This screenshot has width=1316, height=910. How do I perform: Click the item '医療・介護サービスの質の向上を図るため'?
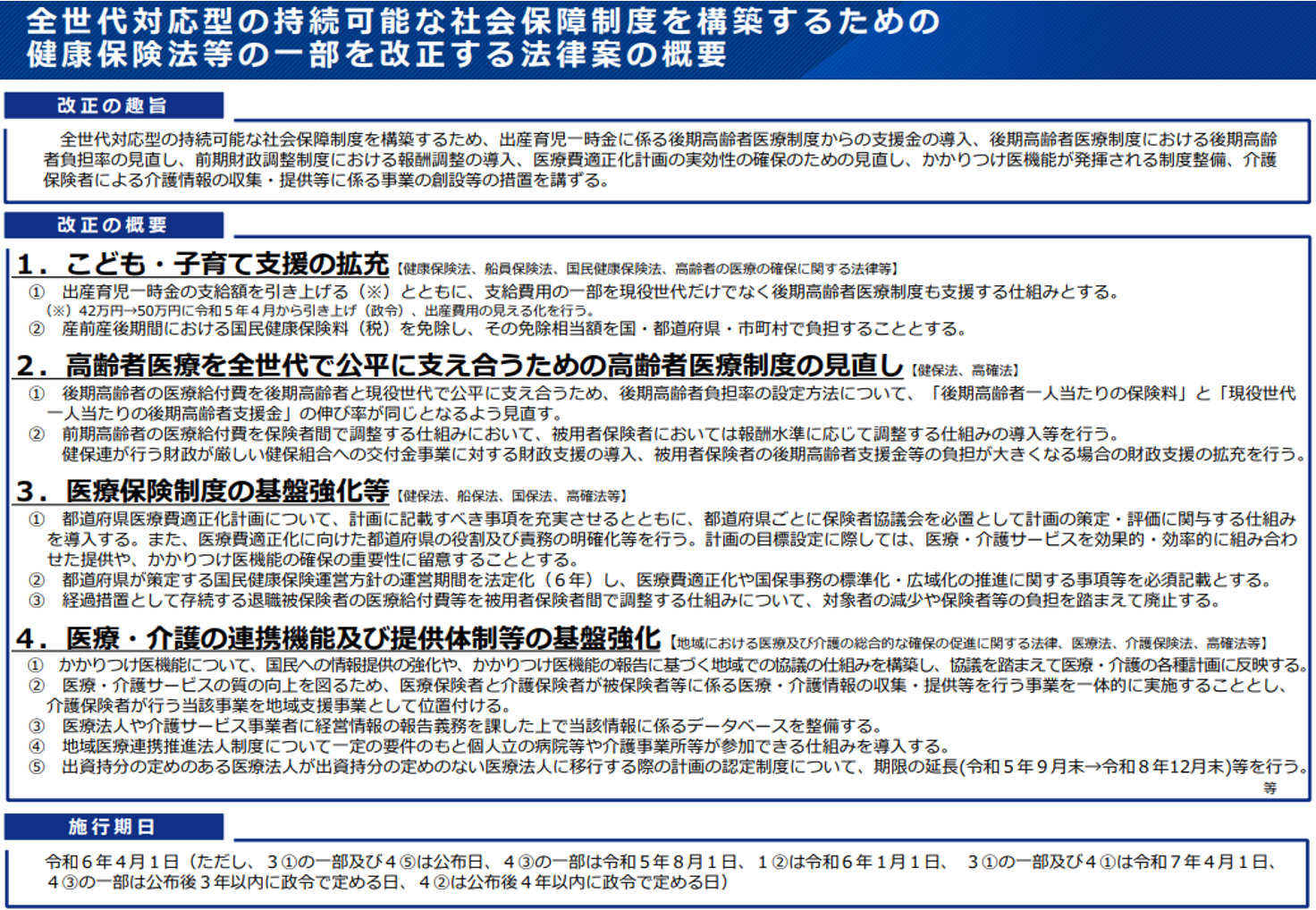659,695
